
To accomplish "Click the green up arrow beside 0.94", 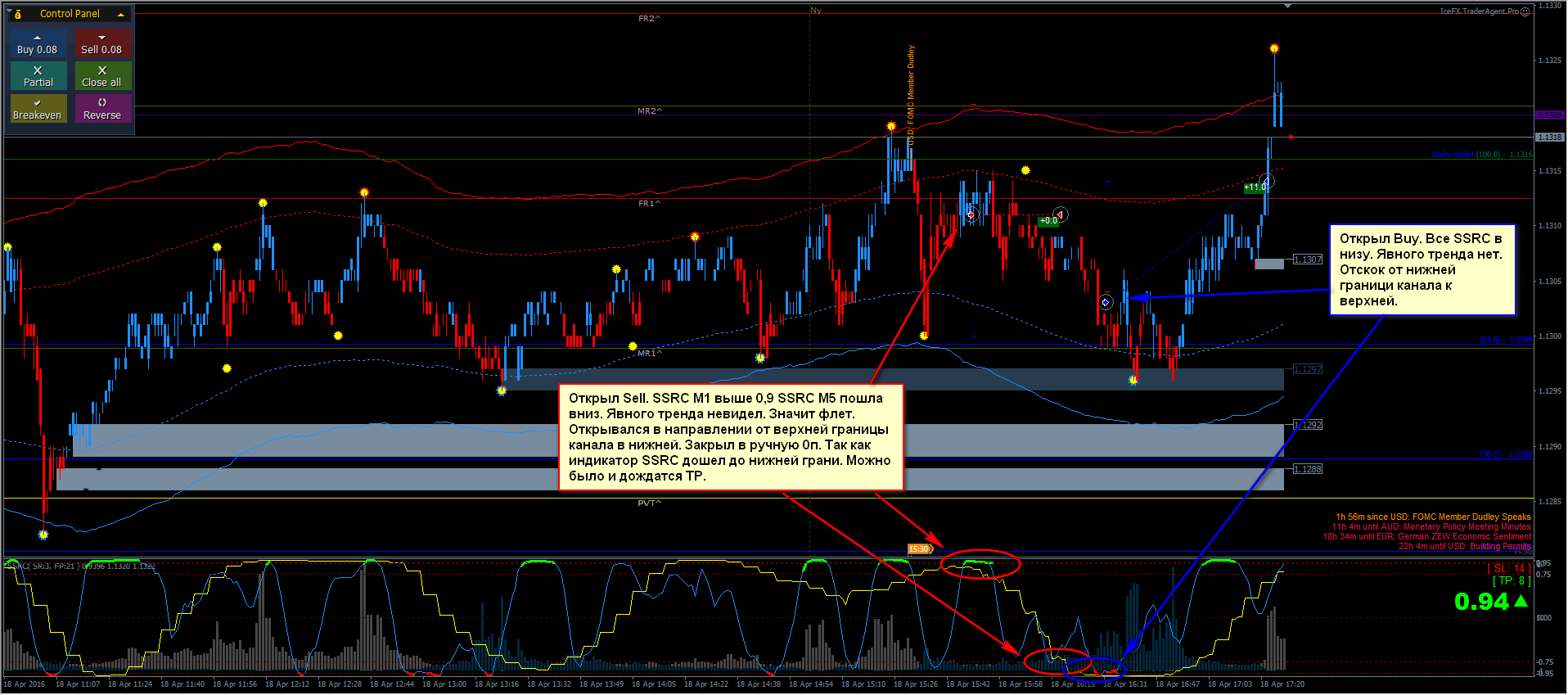I will pos(1521,601).
